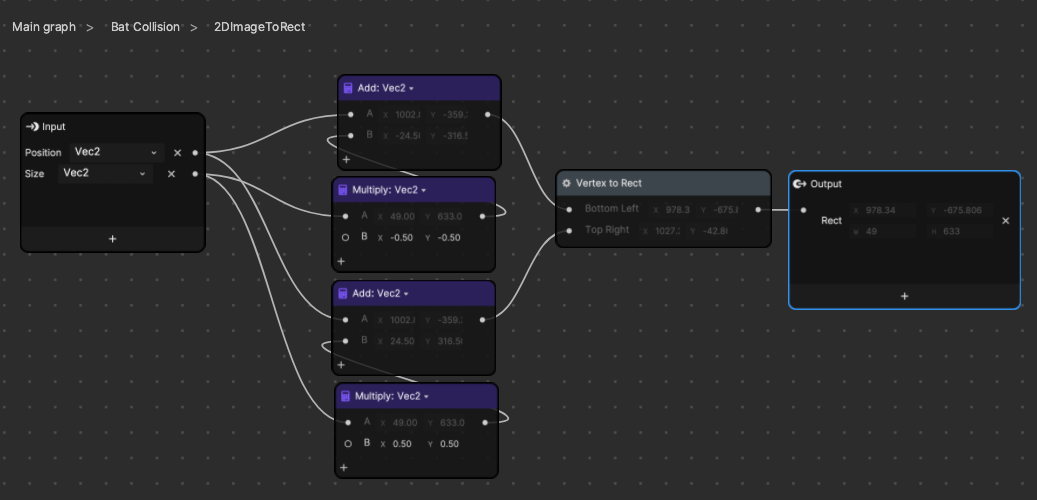Click plus on top Add: Vec2 node
1037x500 pixels.
pyautogui.click(x=346, y=159)
